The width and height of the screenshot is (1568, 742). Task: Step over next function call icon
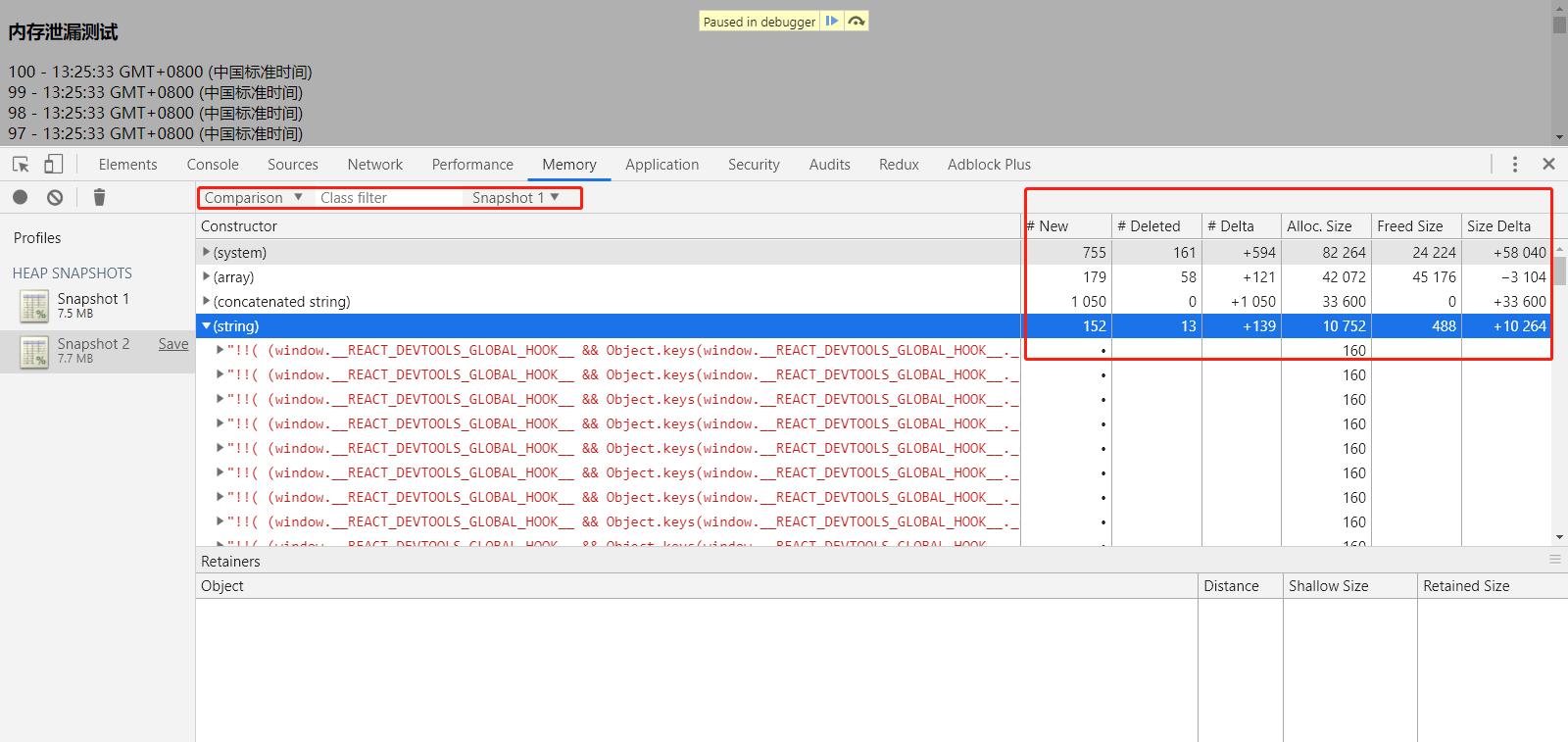click(x=857, y=21)
